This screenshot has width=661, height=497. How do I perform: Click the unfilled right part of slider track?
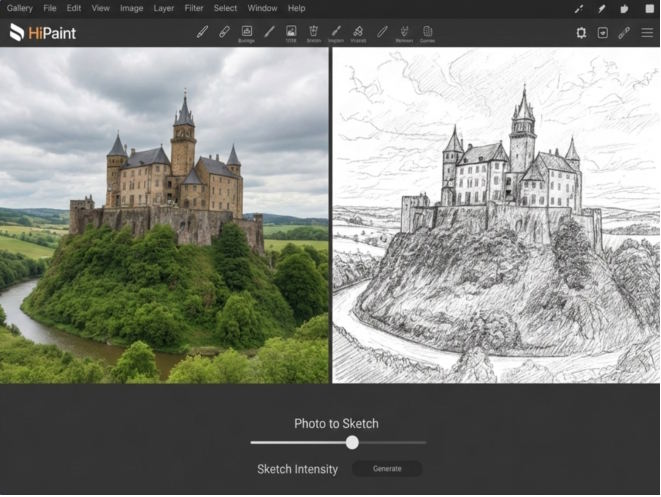click(x=392, y=443)
